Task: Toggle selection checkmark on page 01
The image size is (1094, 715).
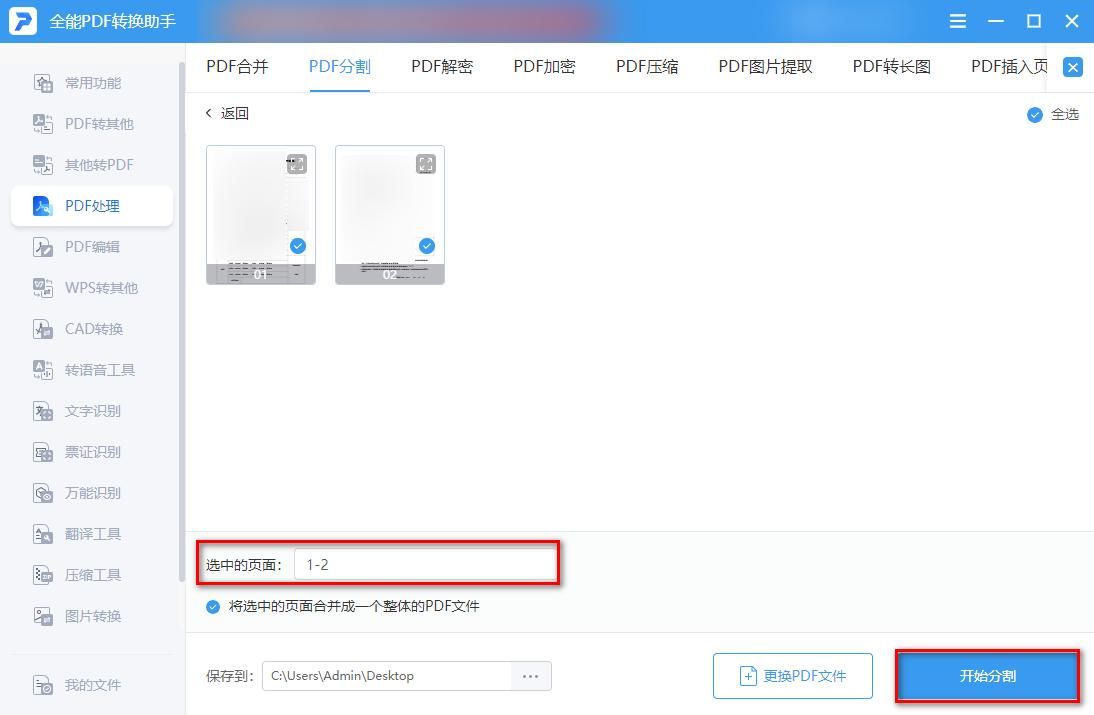Action: 298,246
